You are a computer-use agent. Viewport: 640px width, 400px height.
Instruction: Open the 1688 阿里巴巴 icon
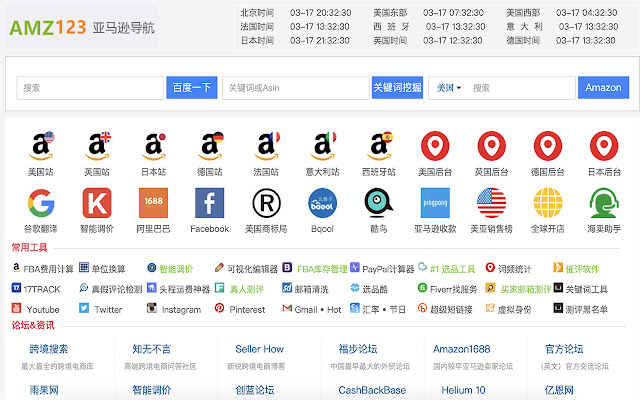click(153, 203)
